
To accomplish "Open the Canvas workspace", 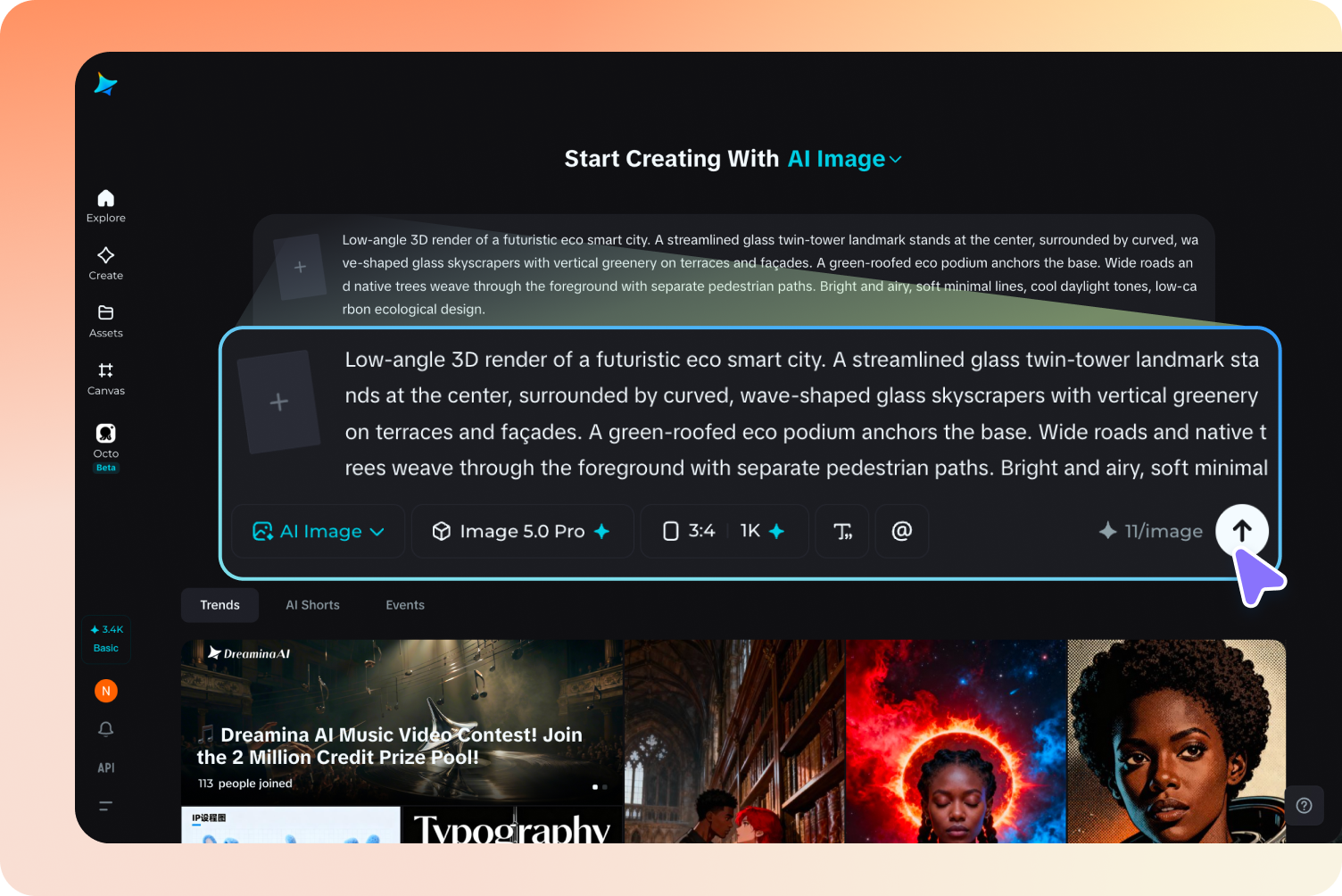I will (105, 378).
